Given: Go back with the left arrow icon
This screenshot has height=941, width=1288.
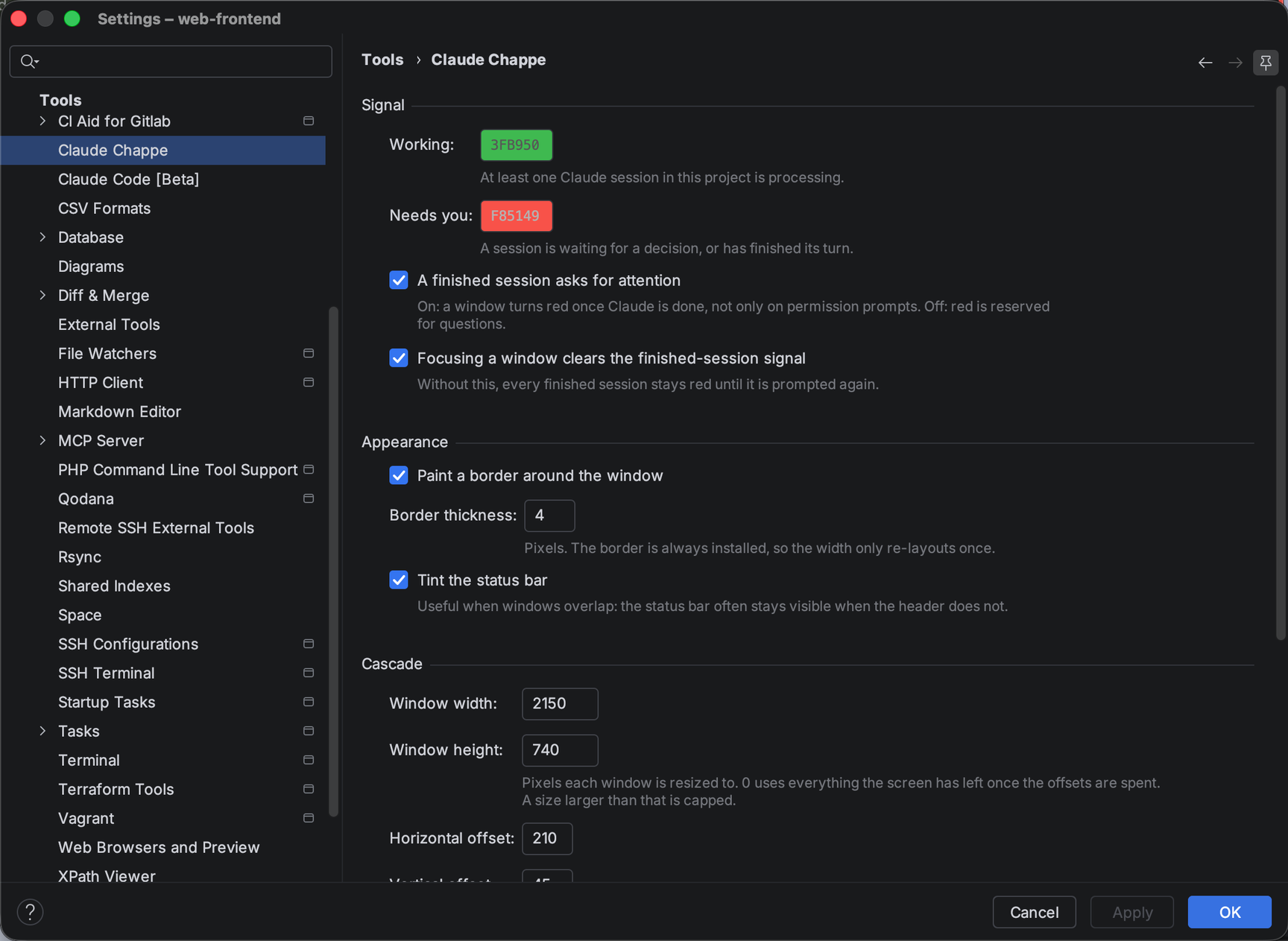Looking at the screenshot, I should point(1205,63).
